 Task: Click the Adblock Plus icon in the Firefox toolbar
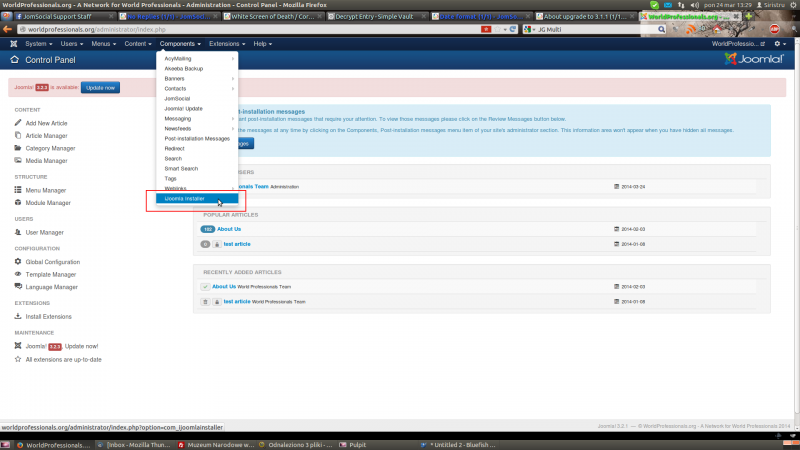click(x=774, y=30)
